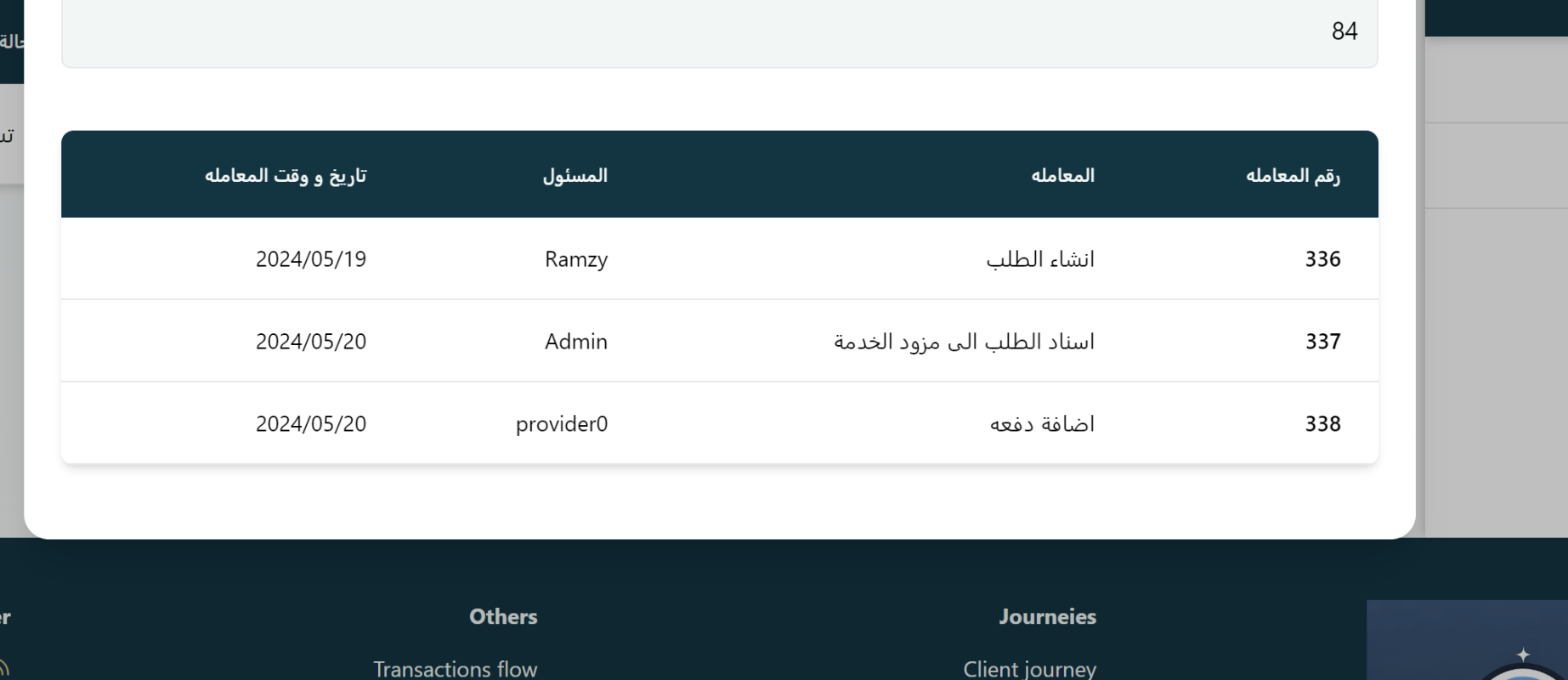The height and width of the screenshot is (680, 1568).
Task: Open the Client journey footer link
Action: 1029,669
